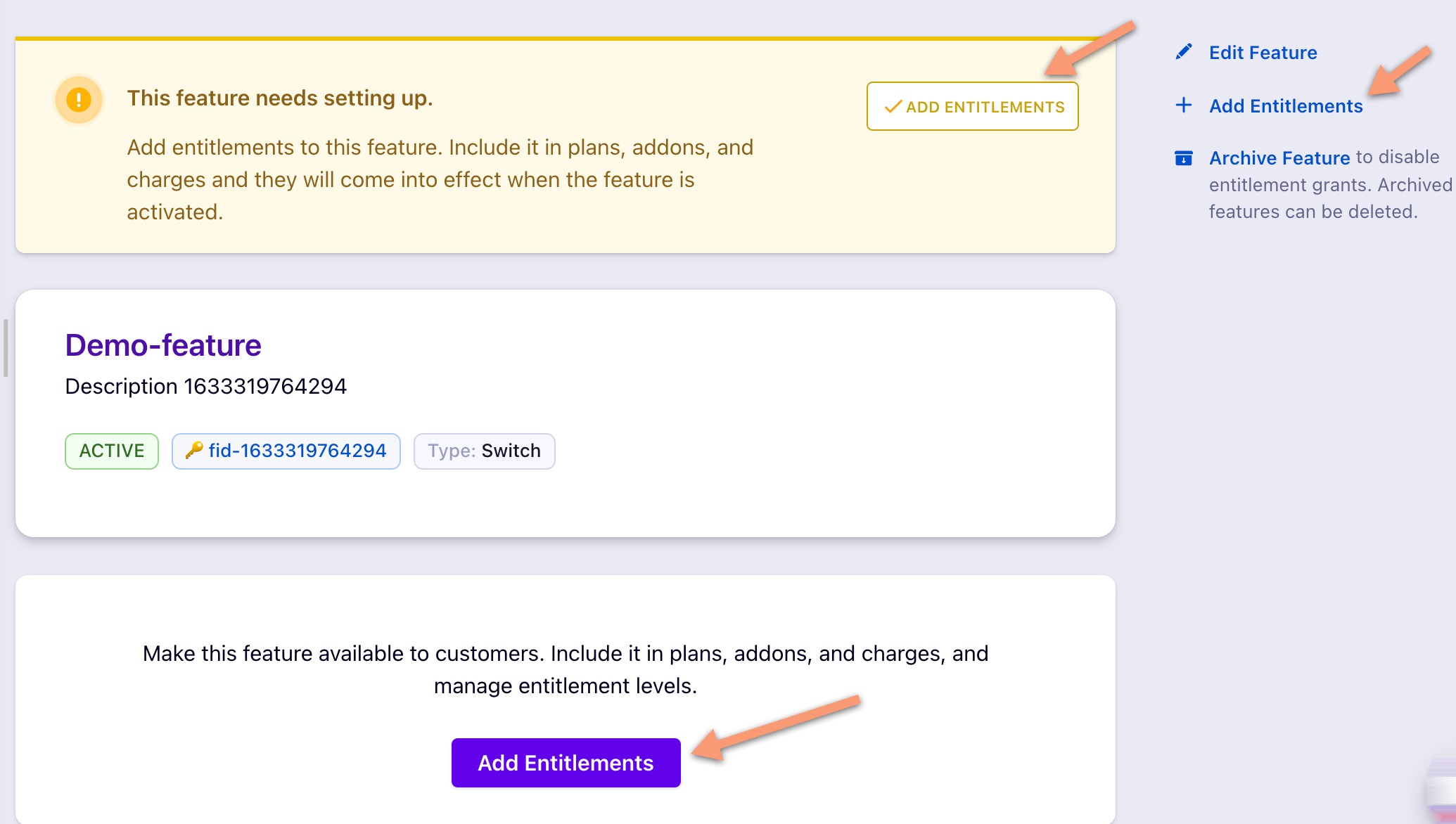1456x824 pixels.
Task: Click the key icon in the feature ID badge
Action: [194, 451]
